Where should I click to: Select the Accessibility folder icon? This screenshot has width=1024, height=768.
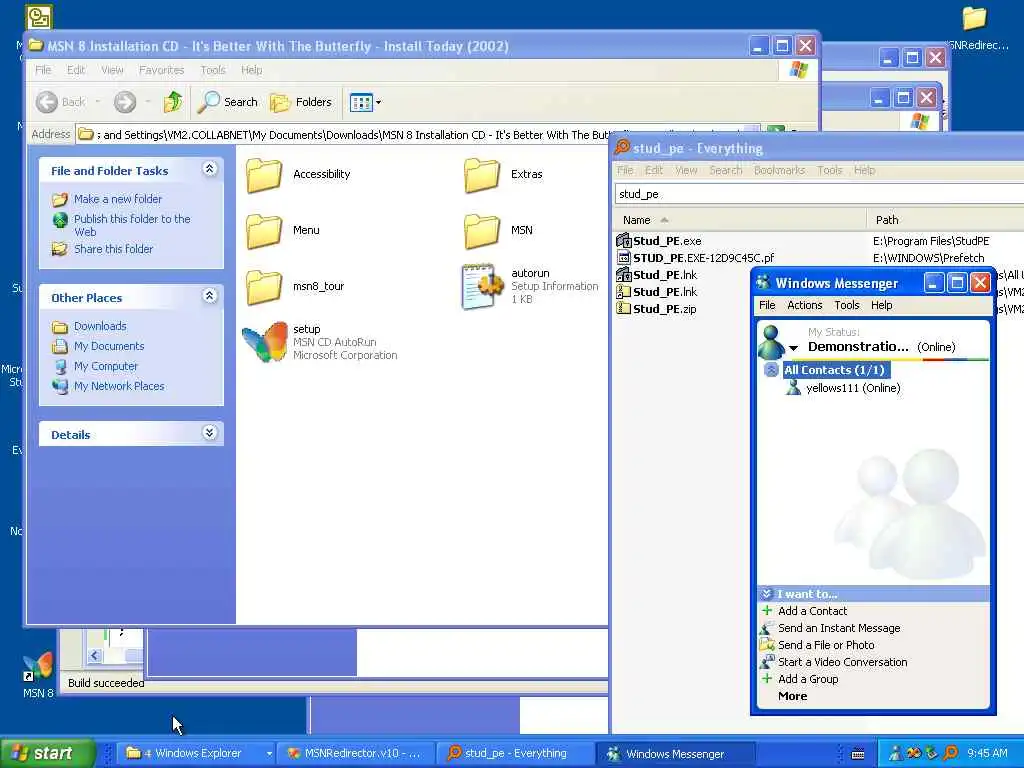point(264,175)
